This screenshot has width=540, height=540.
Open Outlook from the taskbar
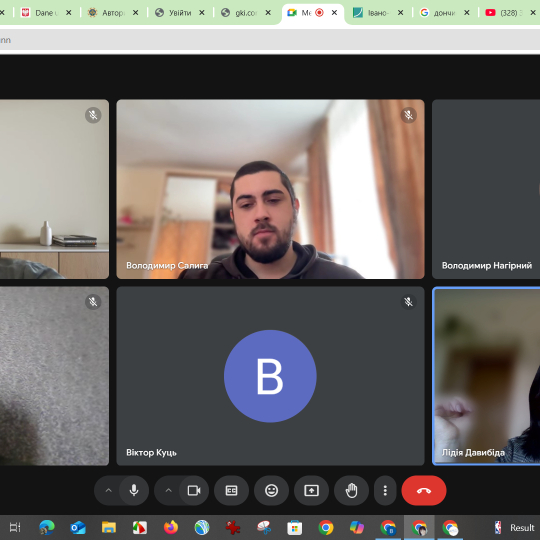click(x=78, y=527)
